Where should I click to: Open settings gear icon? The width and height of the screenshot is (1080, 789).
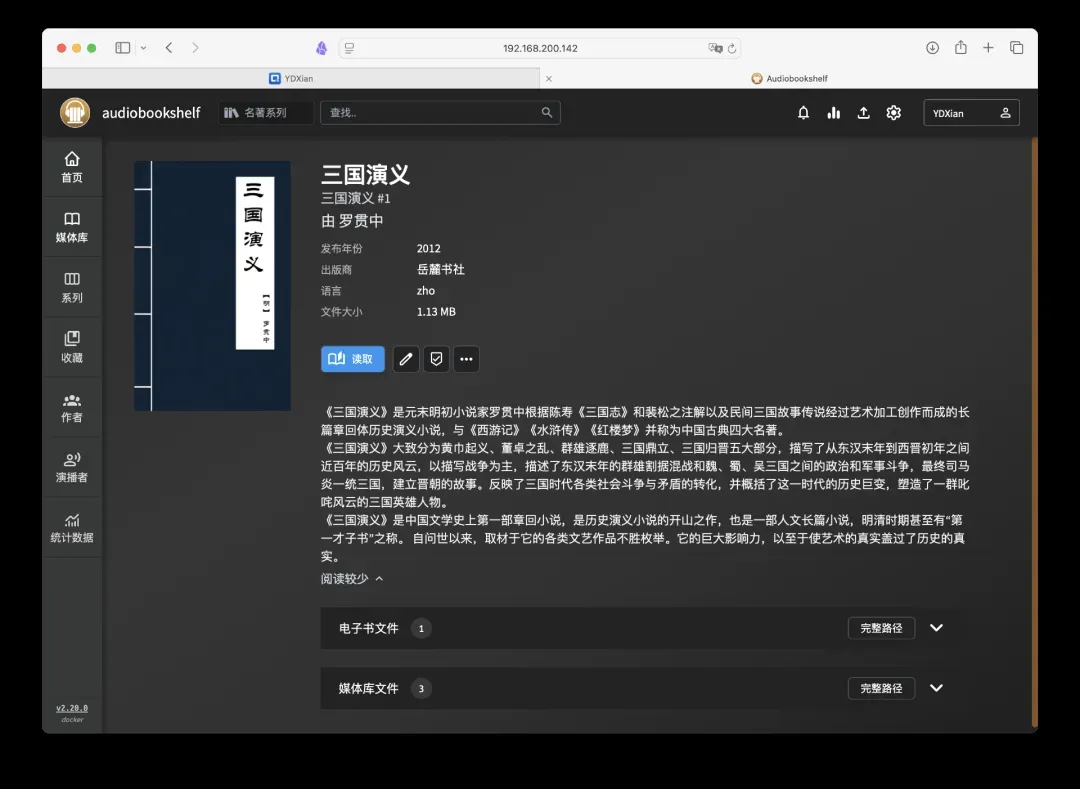pos(893,113)
